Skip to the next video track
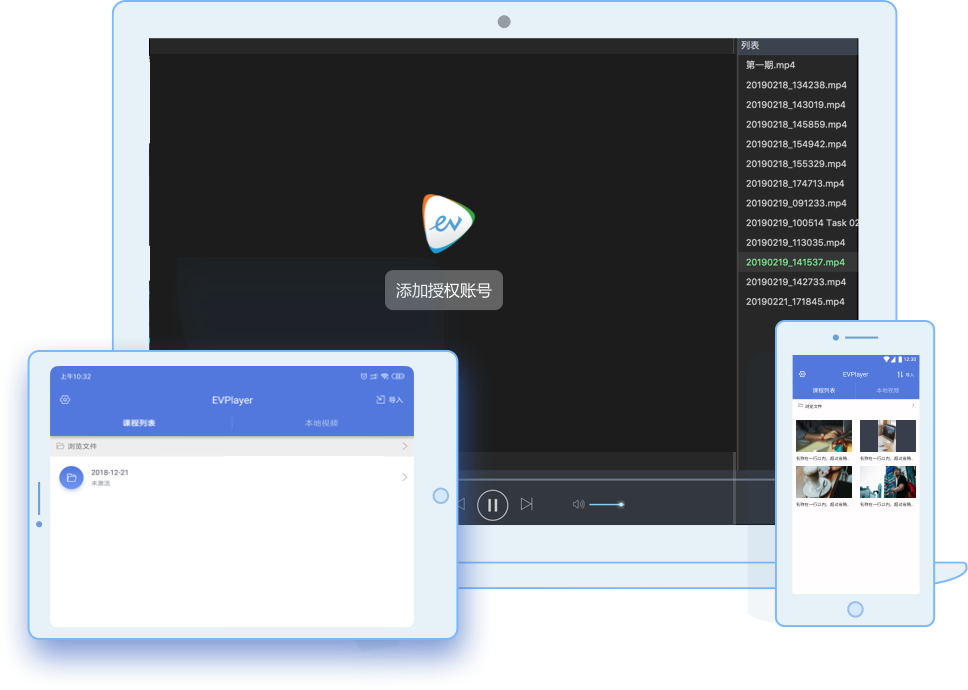Screen dimensions: 968x690 [527, 504]
